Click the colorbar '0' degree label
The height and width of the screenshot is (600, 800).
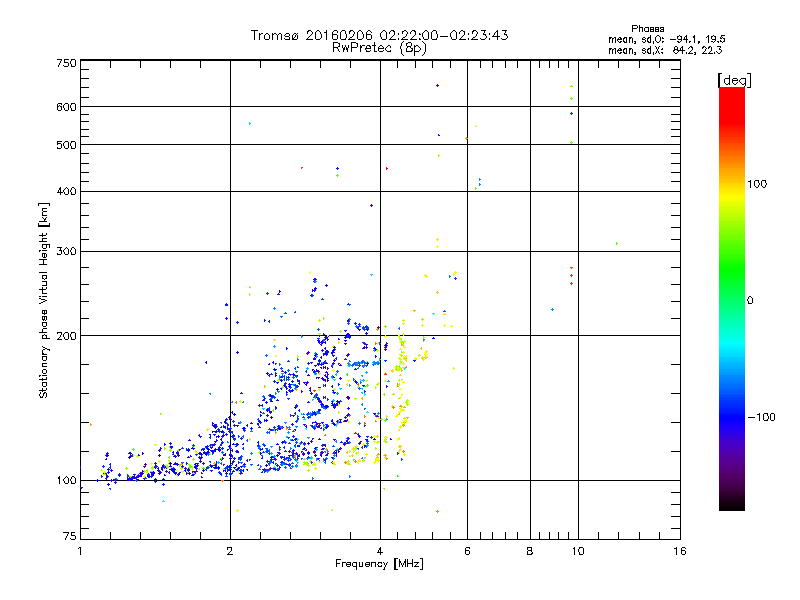[x=750, y=301]
